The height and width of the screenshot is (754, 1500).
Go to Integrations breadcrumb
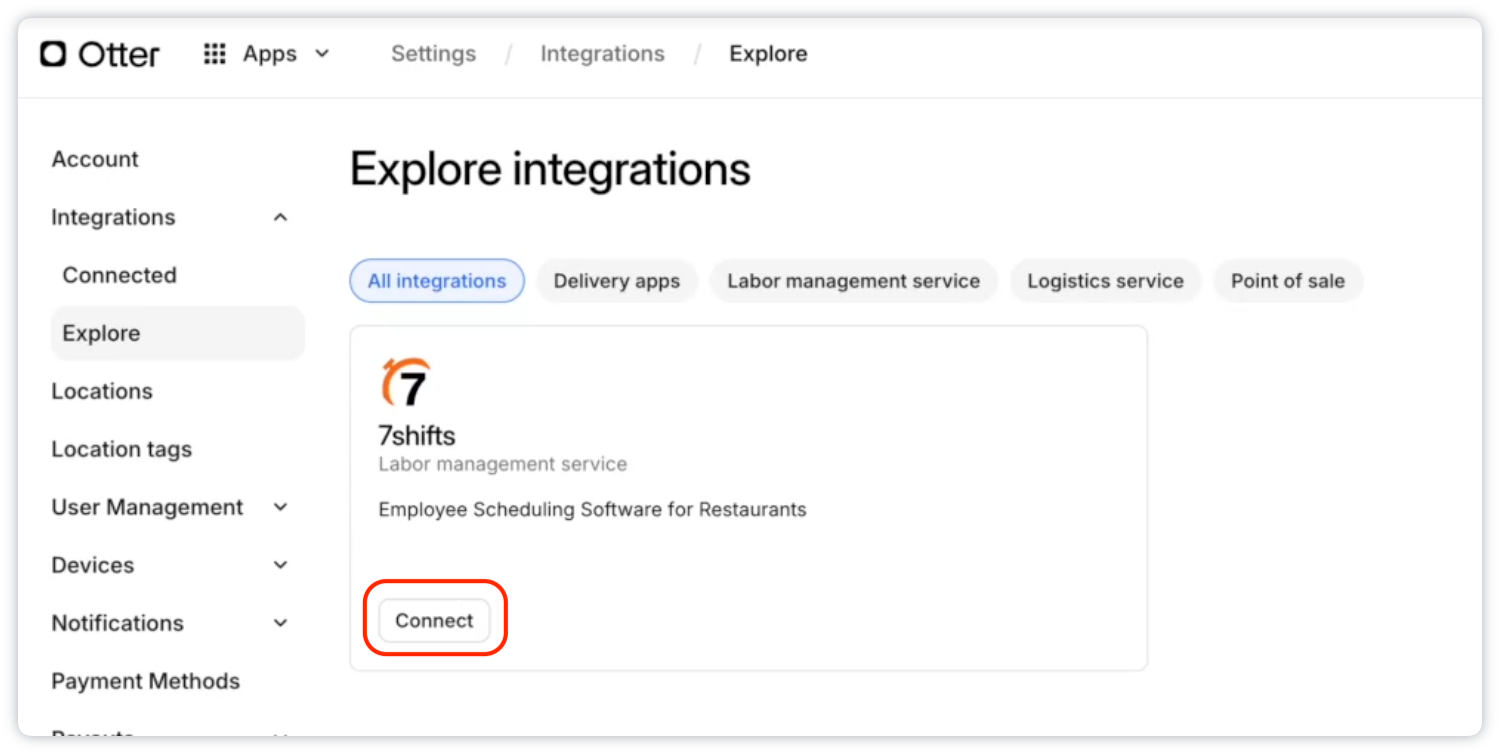pyautogui.click(x=603, y=54)
